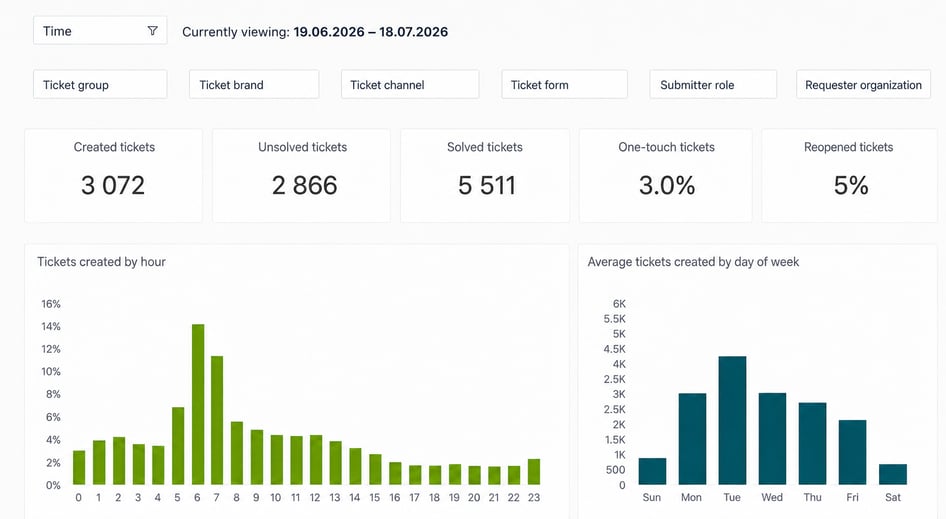Open the Ticket channel filter
946x519 pixels.
(410, 84)
